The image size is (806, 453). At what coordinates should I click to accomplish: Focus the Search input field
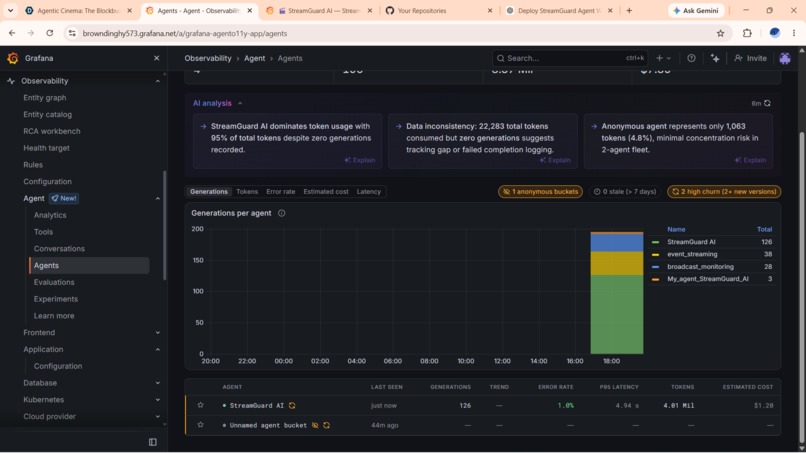click(x=570, y=58)
